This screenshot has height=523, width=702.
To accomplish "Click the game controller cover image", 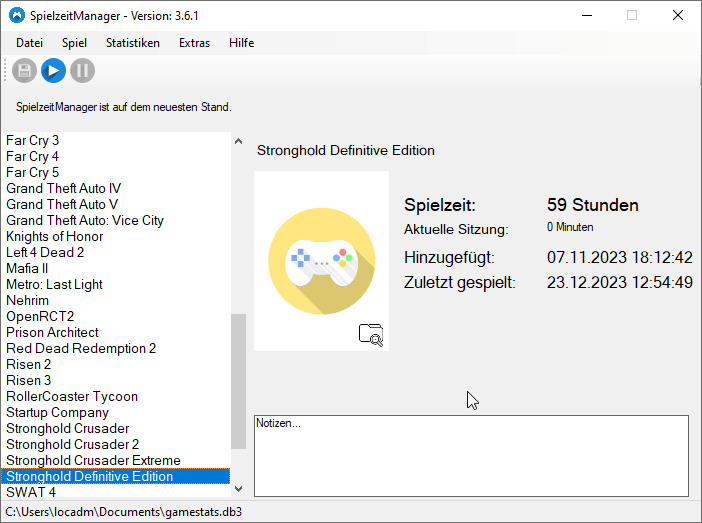I will pyautogui.click(x=321, y=259).
